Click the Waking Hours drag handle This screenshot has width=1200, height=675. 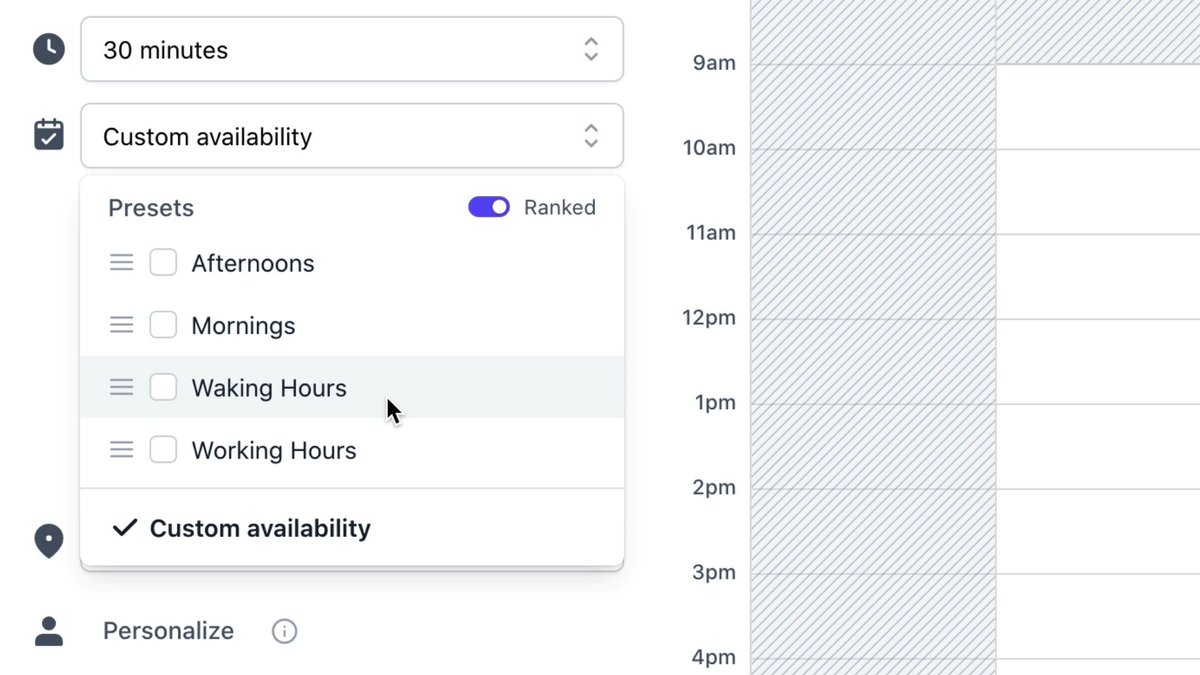[x=121, y=387]
